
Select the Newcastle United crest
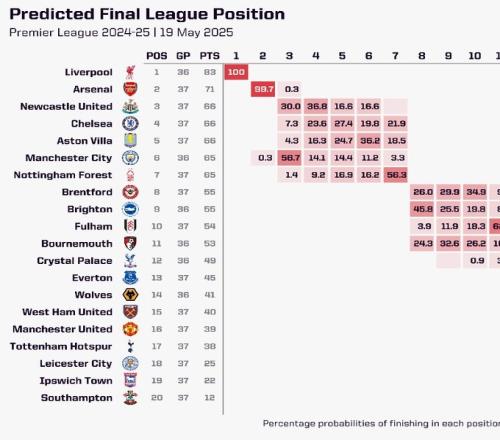click(130, 107)
